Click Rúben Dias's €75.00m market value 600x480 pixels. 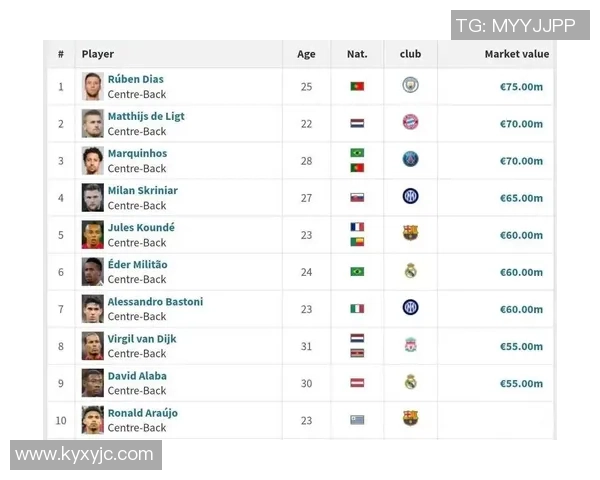pyautogui.click(x=521, y=87)
